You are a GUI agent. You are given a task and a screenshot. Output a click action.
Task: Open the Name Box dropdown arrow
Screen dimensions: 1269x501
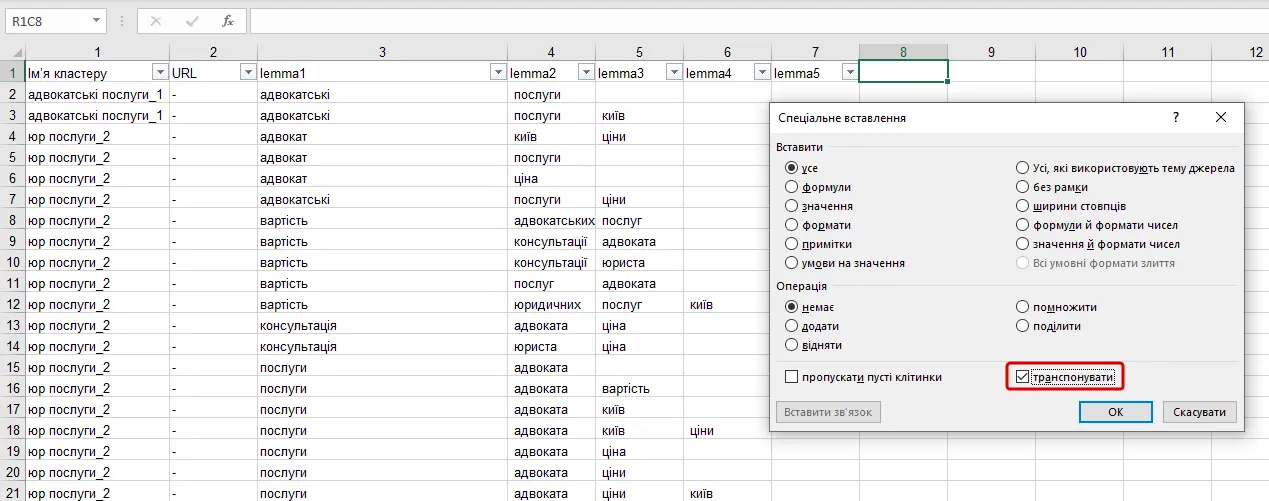[96, 20]
